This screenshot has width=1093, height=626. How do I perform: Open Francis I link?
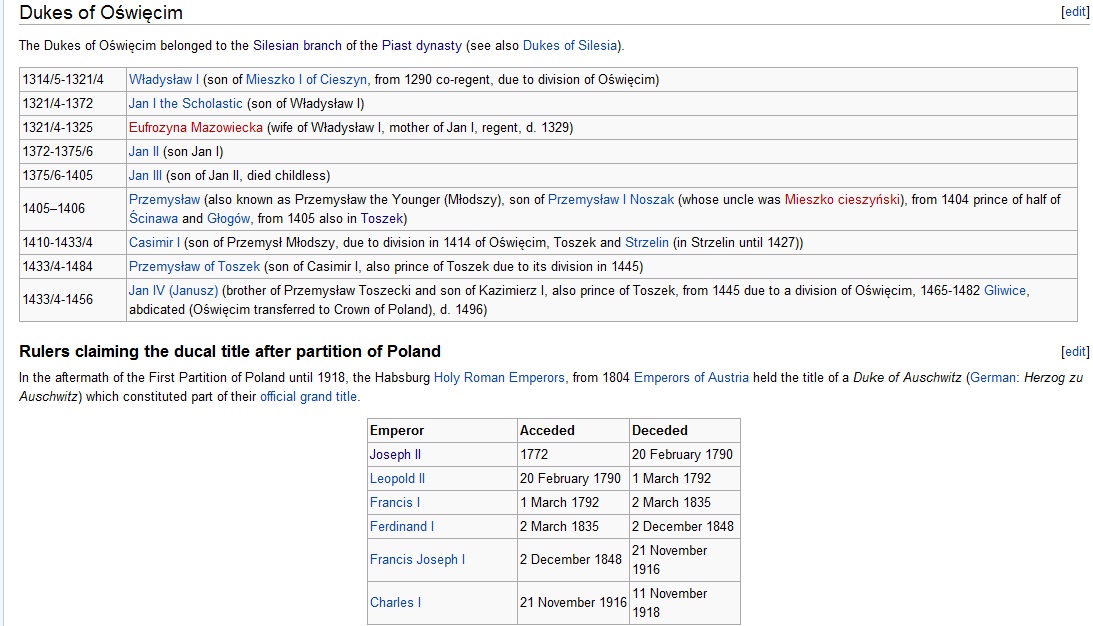click(395, 502)
